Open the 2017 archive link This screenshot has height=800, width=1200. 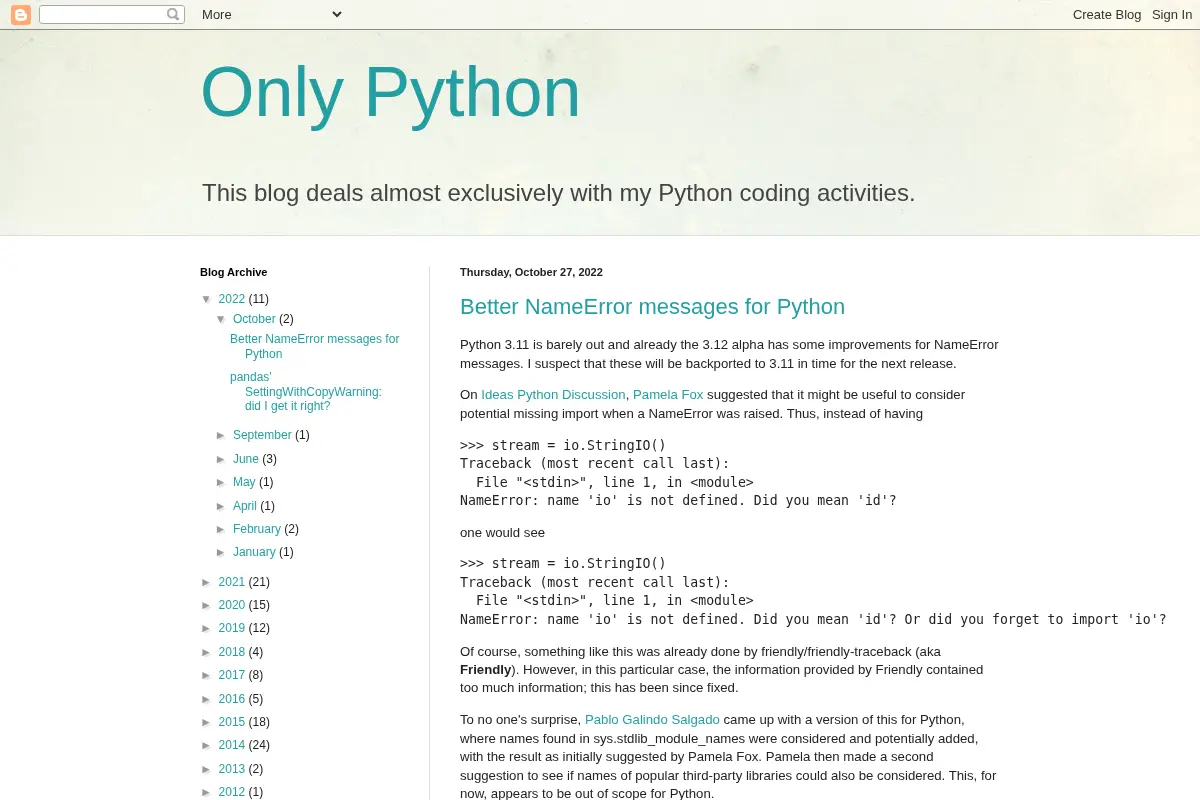(232, 675)
